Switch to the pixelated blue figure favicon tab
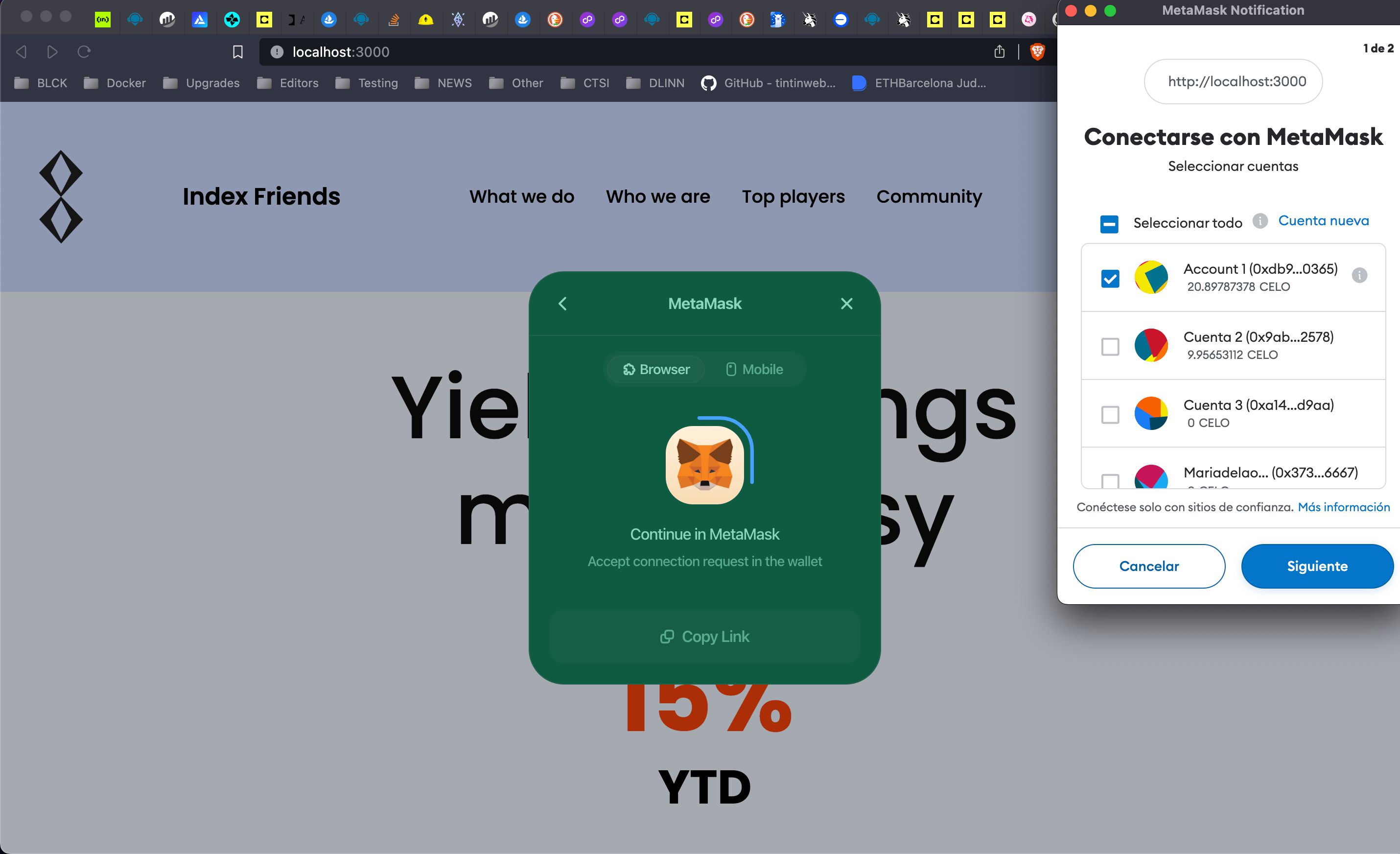The width and height of the screenshot is (1400, 854). click(x=778, y=20)
